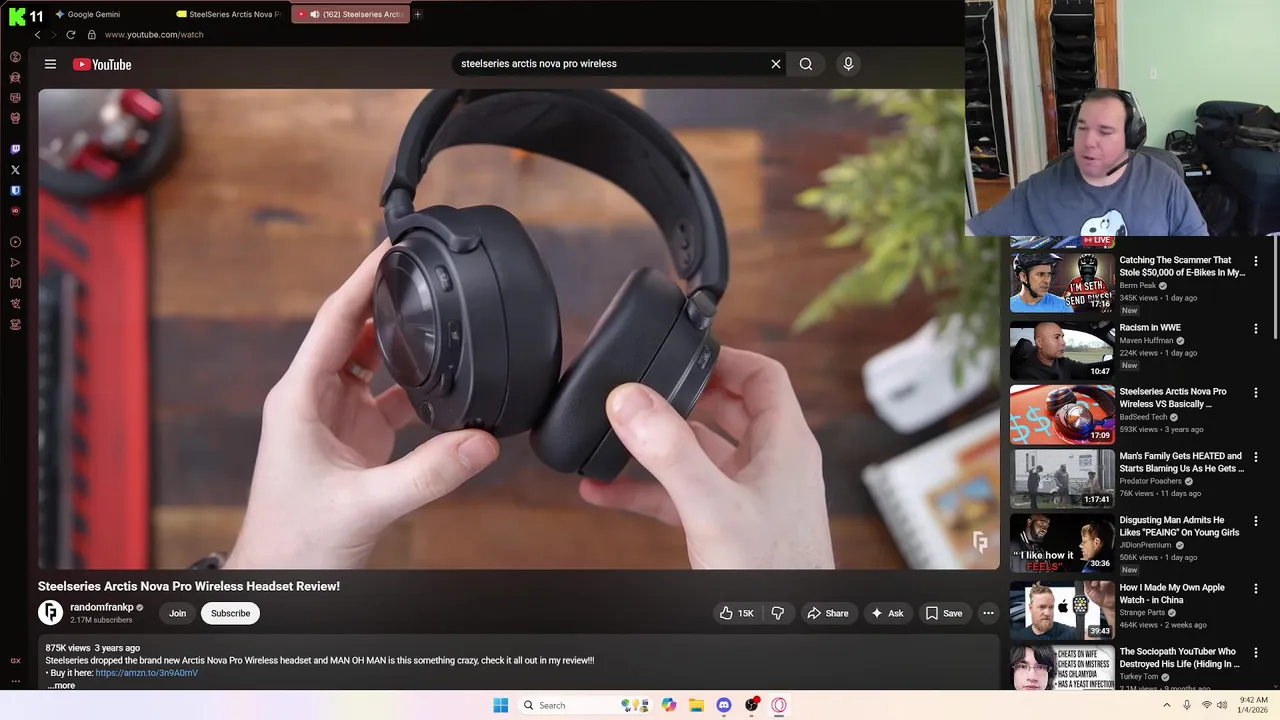This screenshot has height=720, width=1280.
Task: Click the main video player area
Action: click(518, 328)
